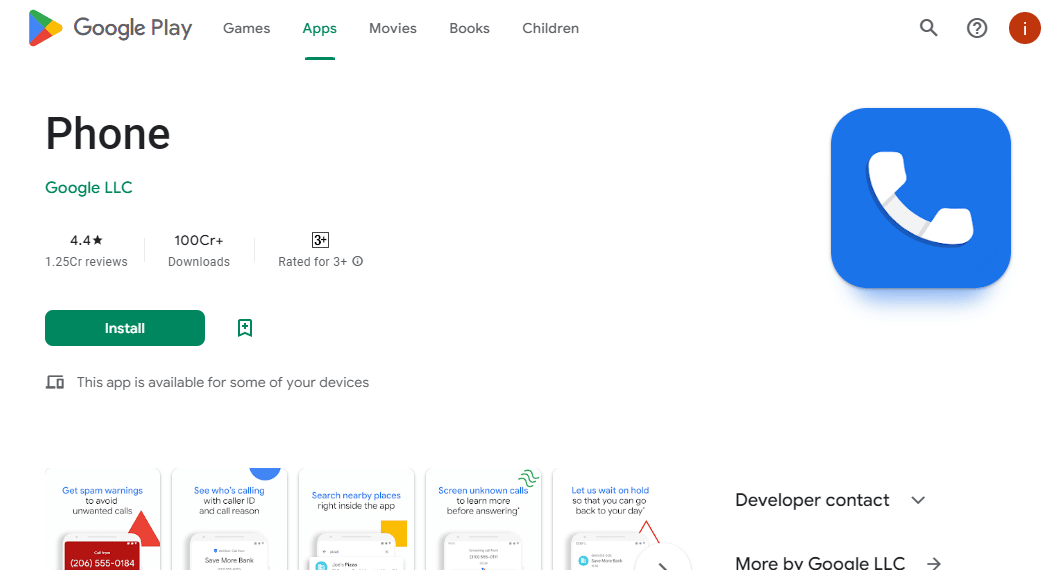Open the Get spam warnings screenshot
This screenshot has height=570, width=1056.
coord(102,519)
